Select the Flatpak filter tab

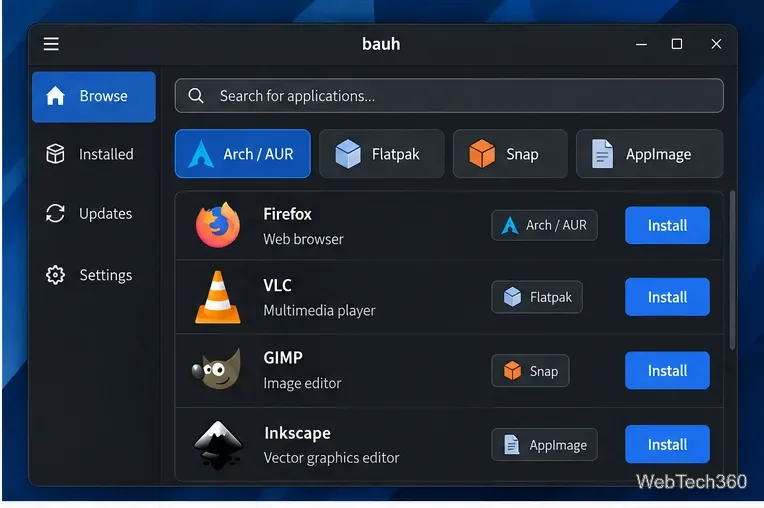click(x=382, y=153)
